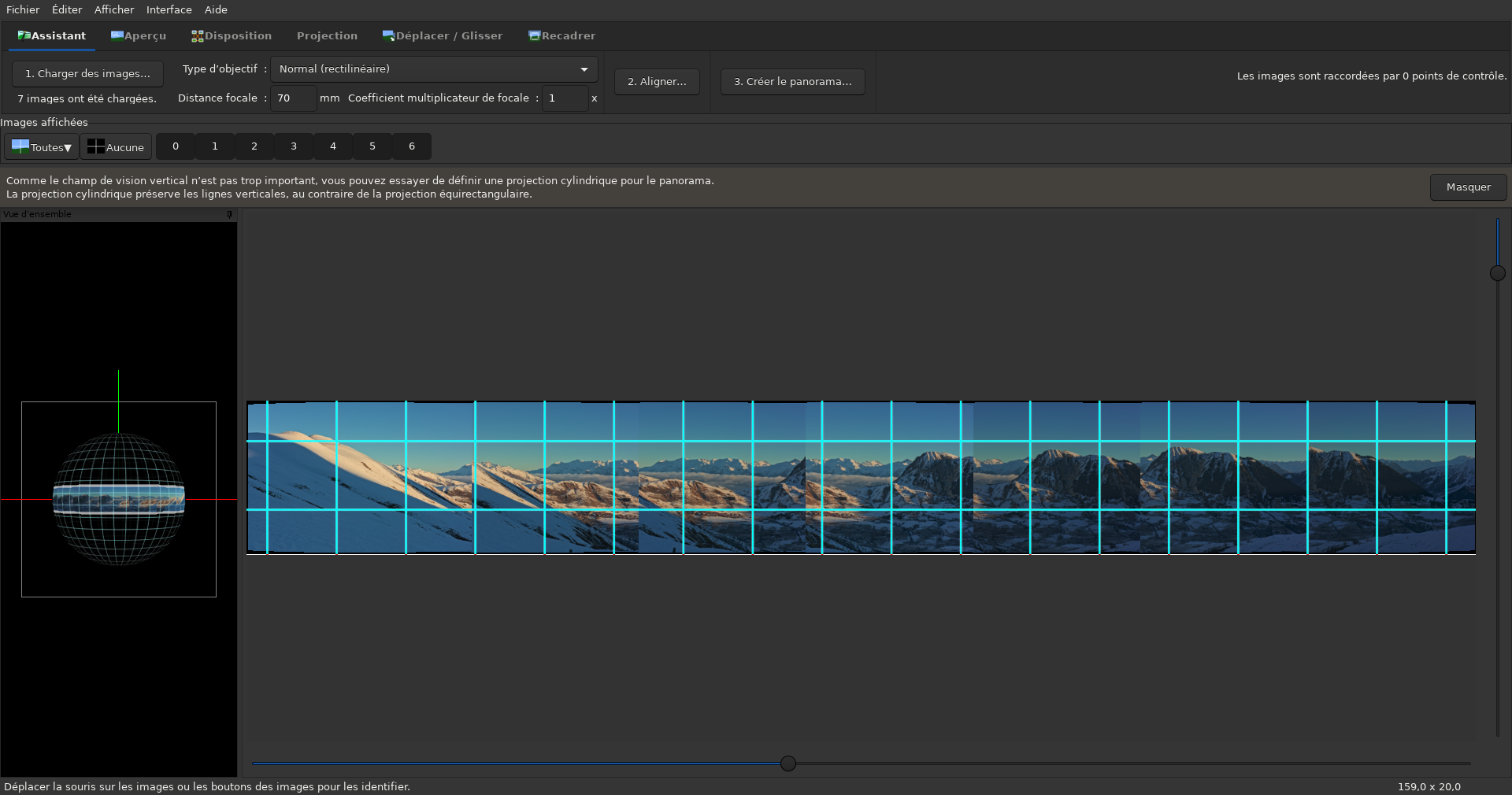Switch to the Aperçu tab
Viewport: 1512px width, 795px height.
(139, 36)
